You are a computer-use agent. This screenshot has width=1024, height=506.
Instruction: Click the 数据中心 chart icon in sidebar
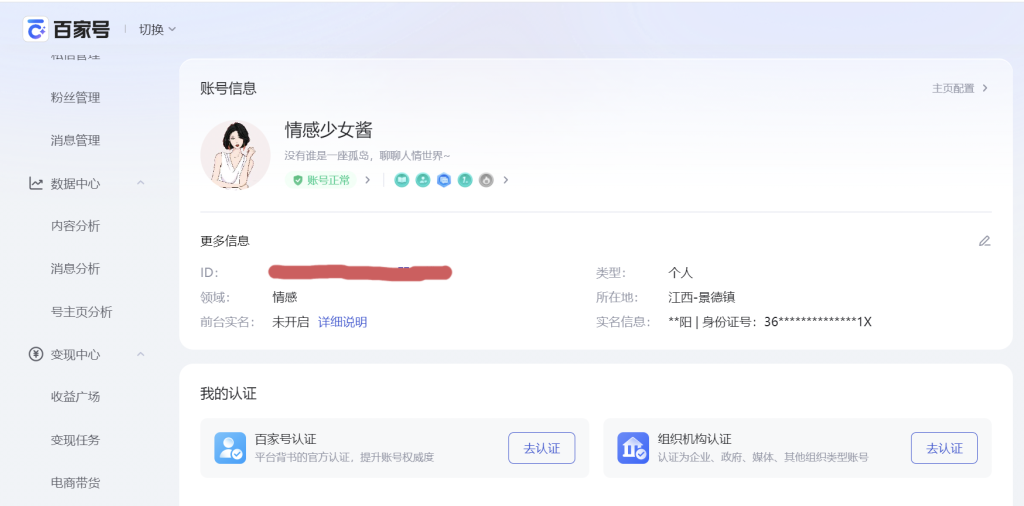point(36,183)
